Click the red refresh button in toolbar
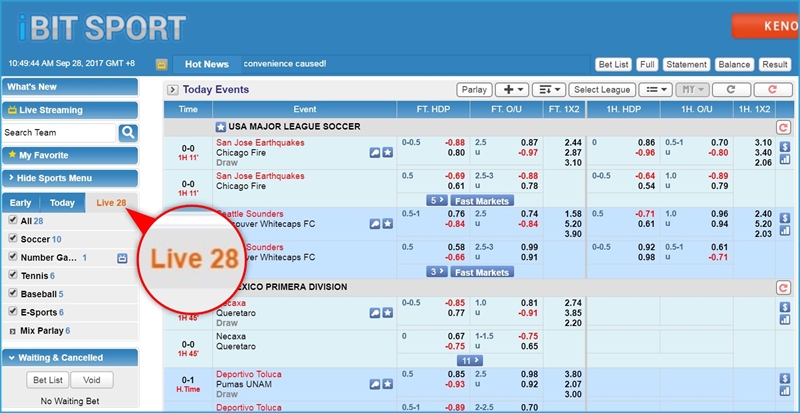 click(766, 89)
